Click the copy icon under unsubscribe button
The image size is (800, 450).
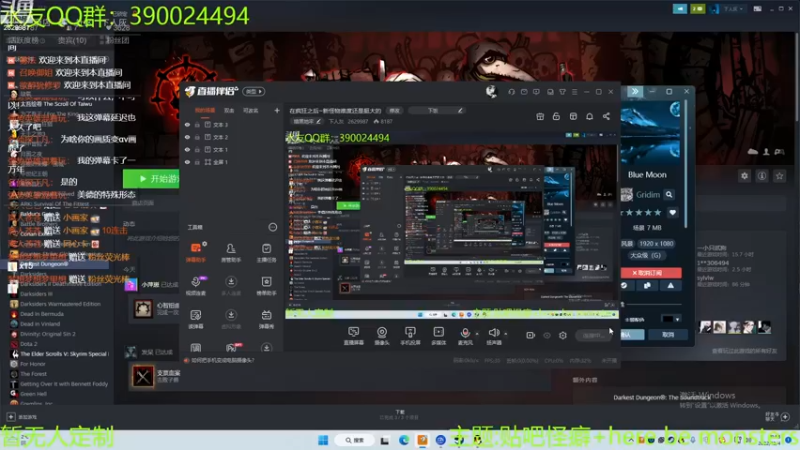(647, 286)
